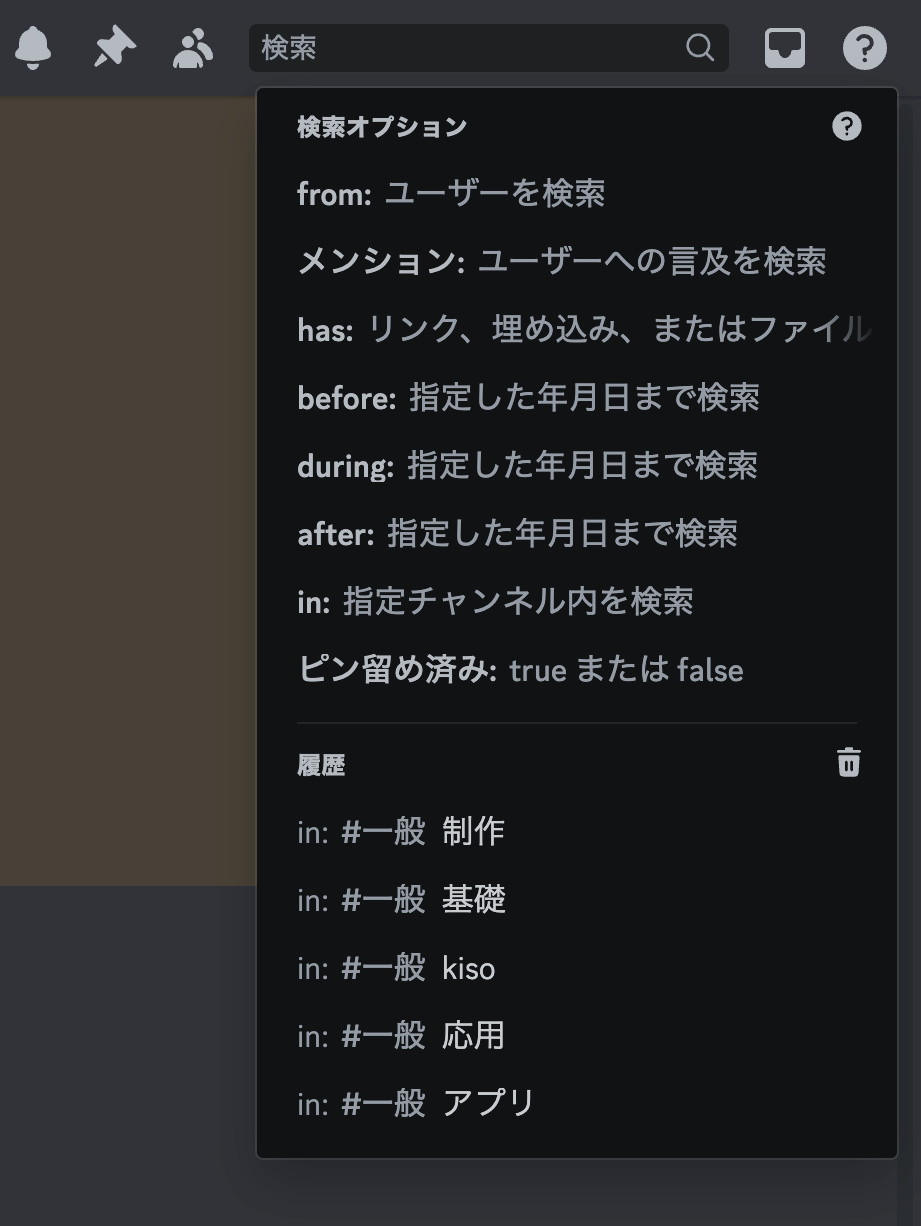This screenshot has width=921, height=1226.
Task: Choose ピン留め済み: true または false option
Action: click(577, 669)
